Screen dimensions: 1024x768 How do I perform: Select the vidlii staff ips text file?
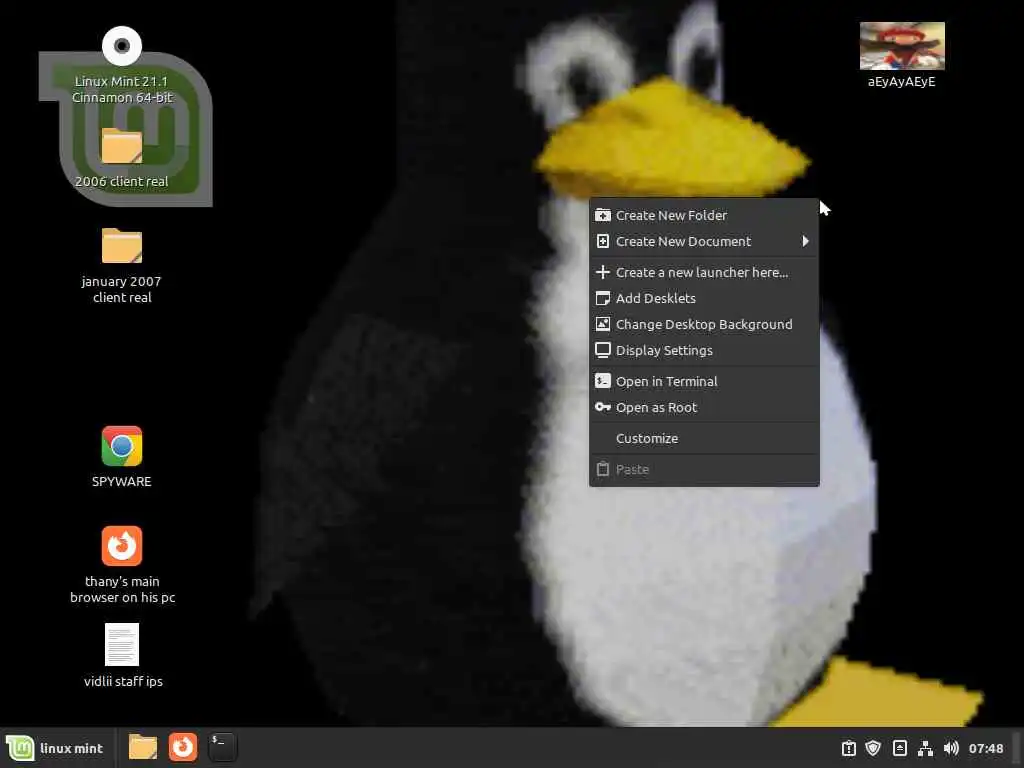(x=122, y=645)
